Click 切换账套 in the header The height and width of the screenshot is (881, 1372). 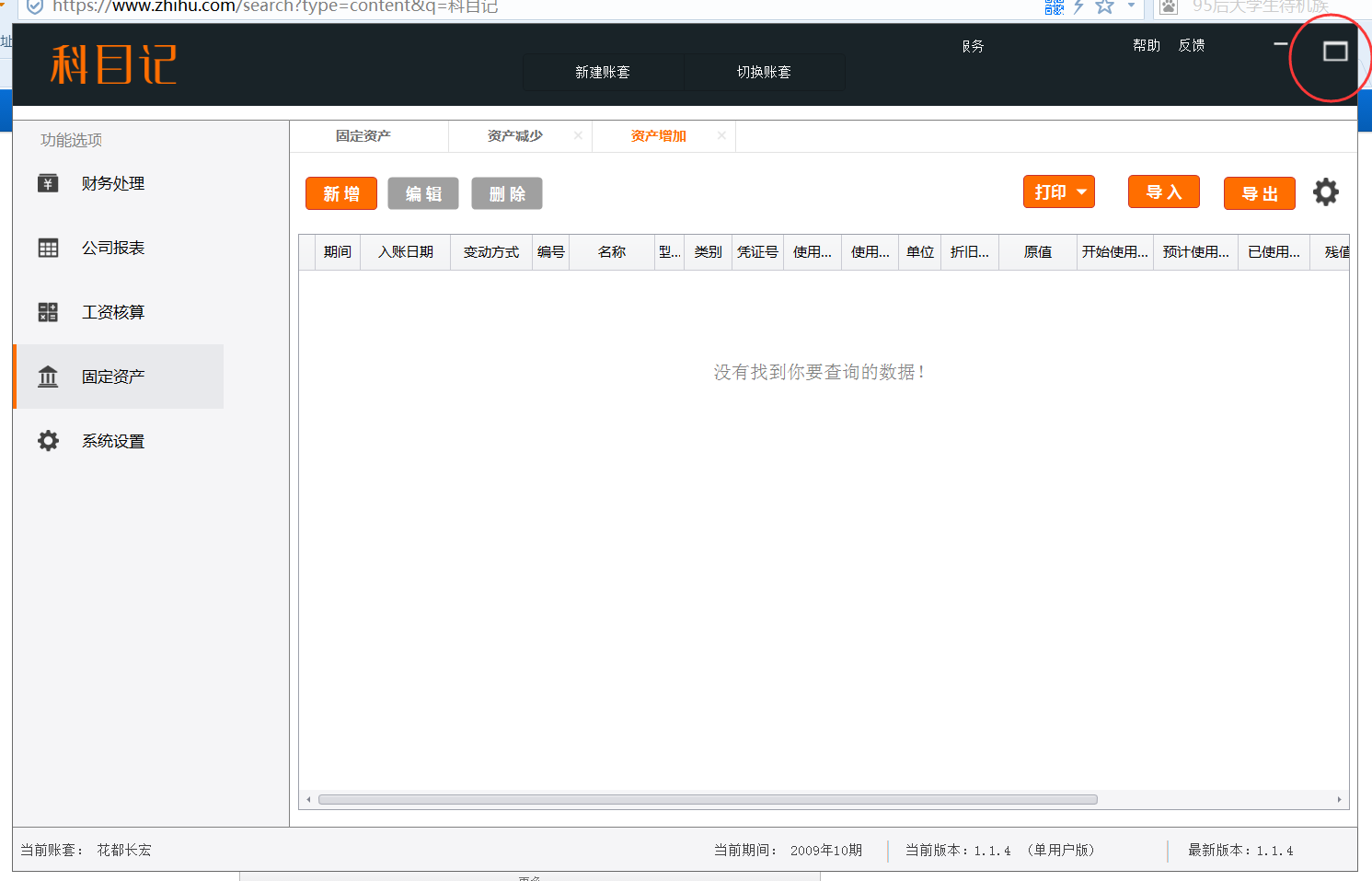tap(764, 72)
